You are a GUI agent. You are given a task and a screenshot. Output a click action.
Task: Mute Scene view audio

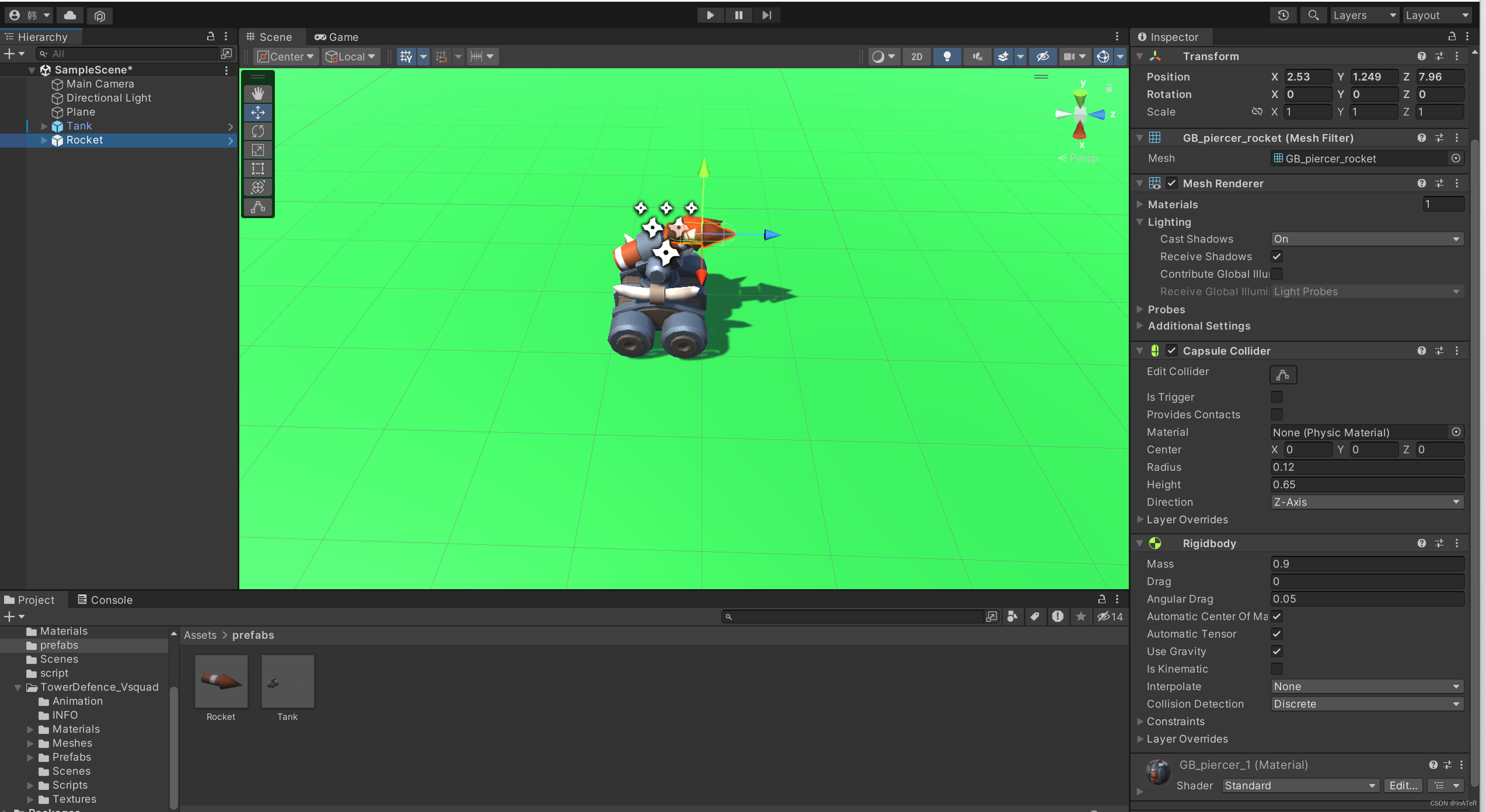(x=977, y=57)
